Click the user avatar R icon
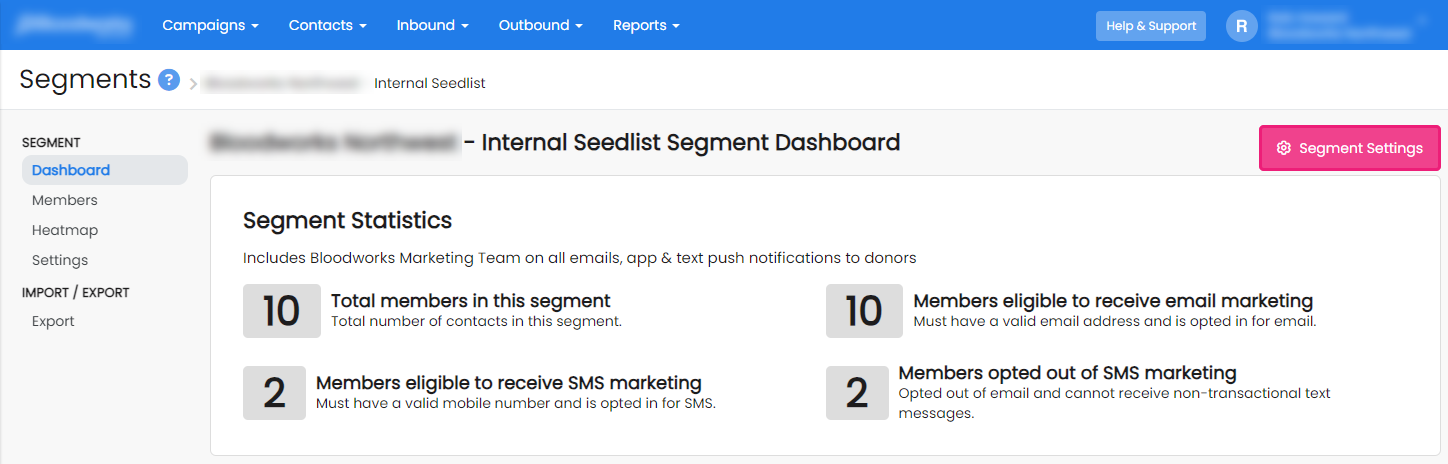Image resolution: width=1448 pixels, height=464 pixels. [x=1242, y=26]
